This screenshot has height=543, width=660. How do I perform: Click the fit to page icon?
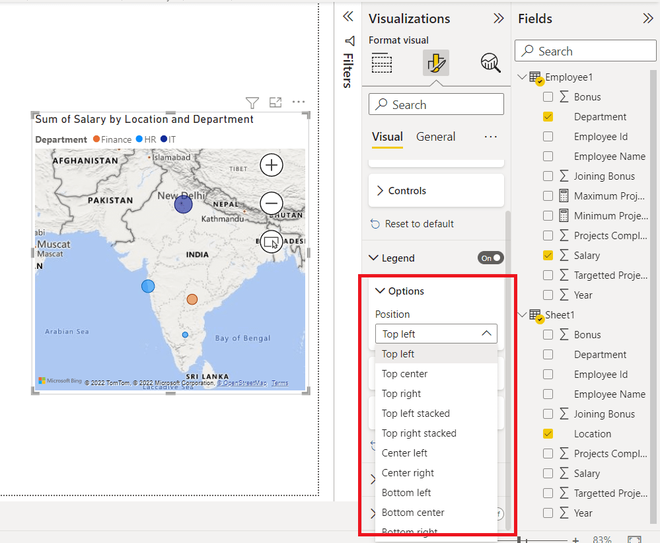634,539
